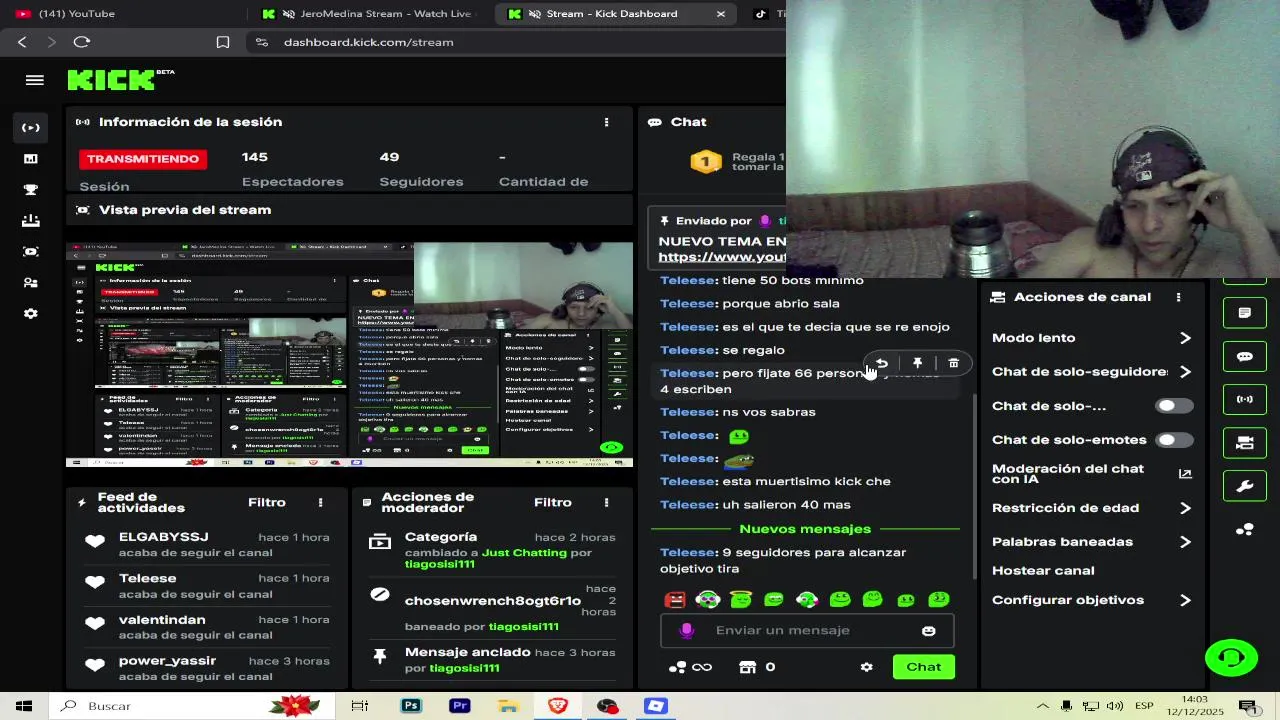Click the green Chat send button
The height and width of the screenshot is (720, 1280).
[924, 667]
